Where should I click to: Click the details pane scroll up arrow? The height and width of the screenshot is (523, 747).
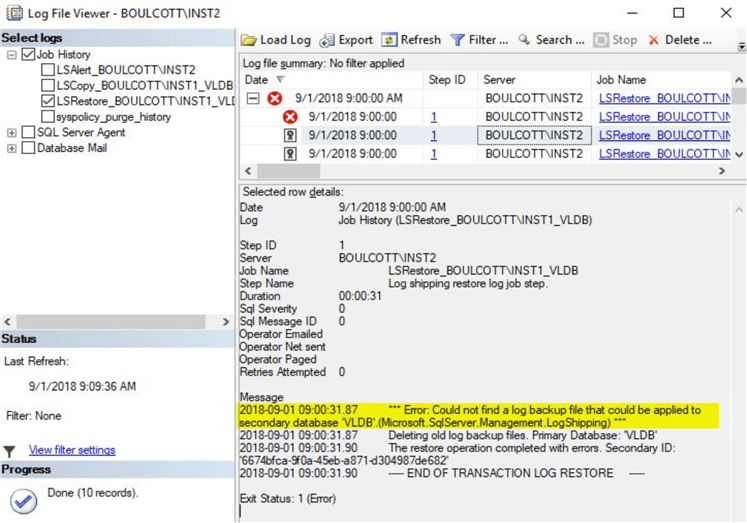click(x=739, y=210)
